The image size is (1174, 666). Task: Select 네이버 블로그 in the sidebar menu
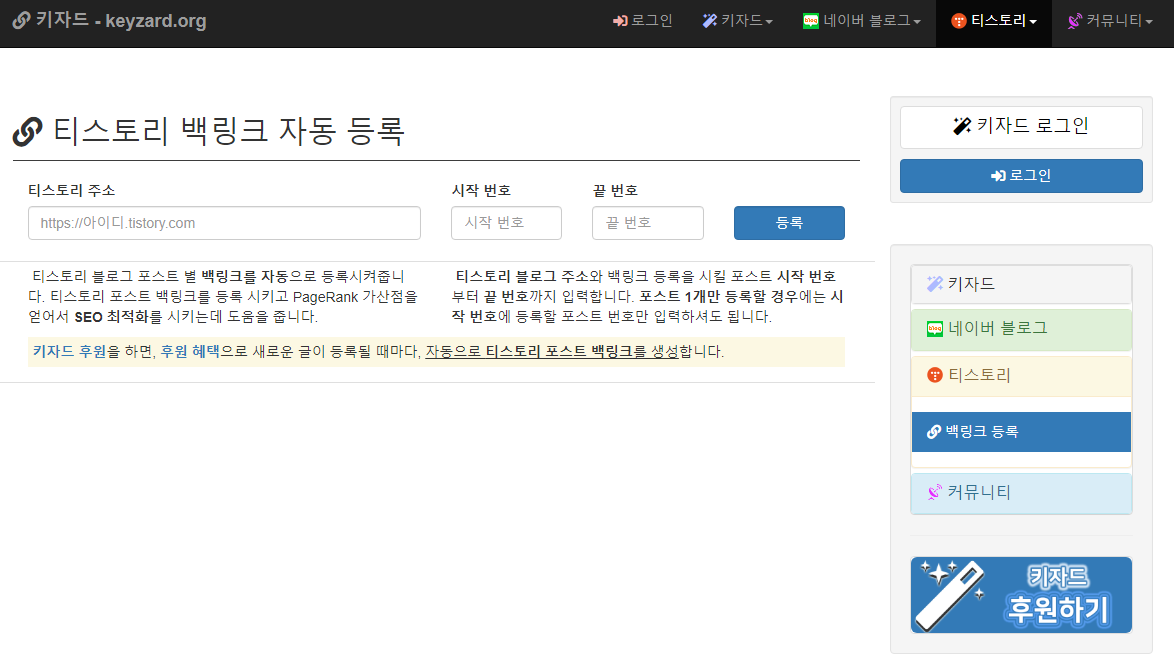click(x=1021, y=329)
